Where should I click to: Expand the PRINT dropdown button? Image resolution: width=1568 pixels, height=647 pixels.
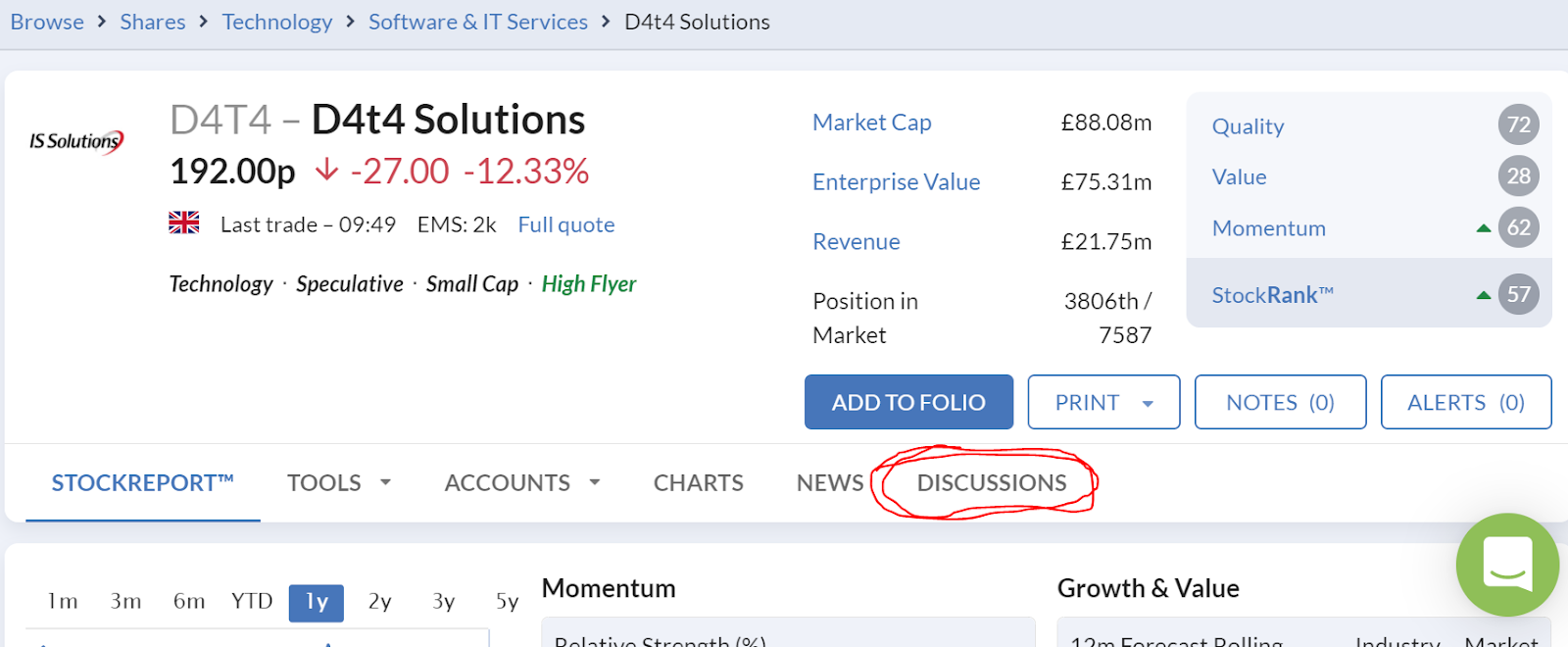coord(1103,402)
